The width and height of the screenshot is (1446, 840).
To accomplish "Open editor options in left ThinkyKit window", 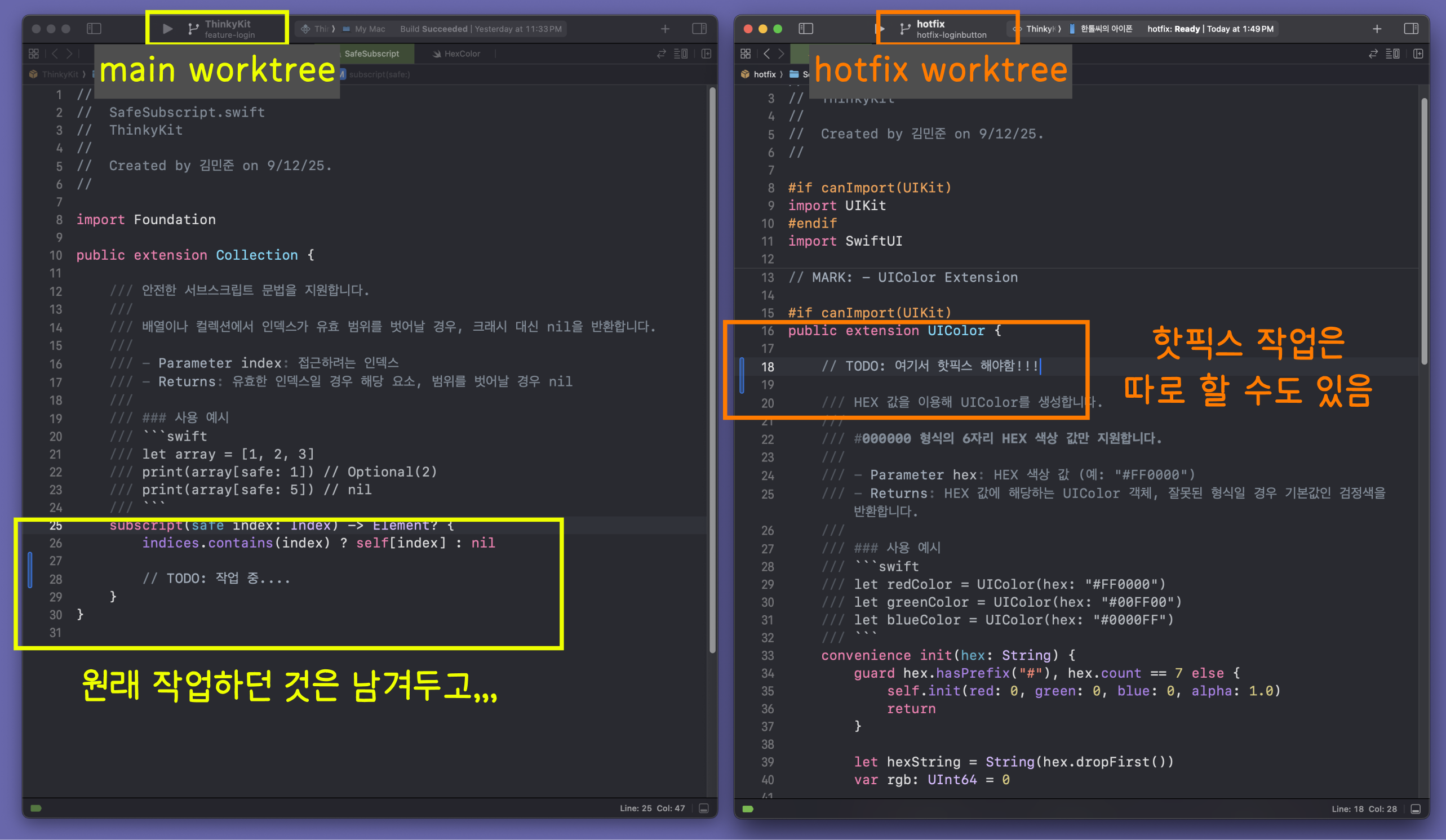I will coord(681,54).
